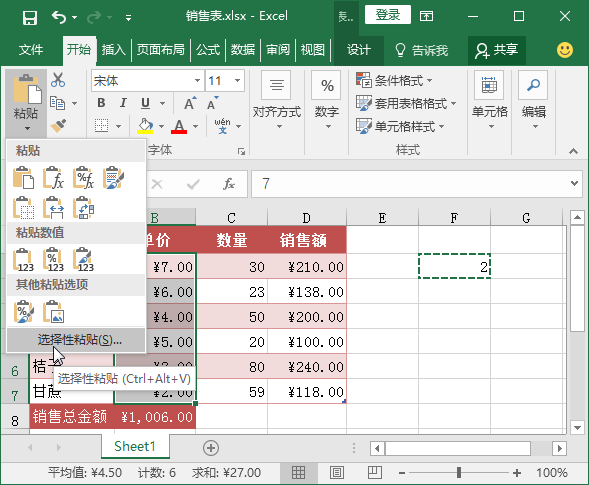
Task: Select Keep Source Column Widths paste icon
Action: point(53,207)
